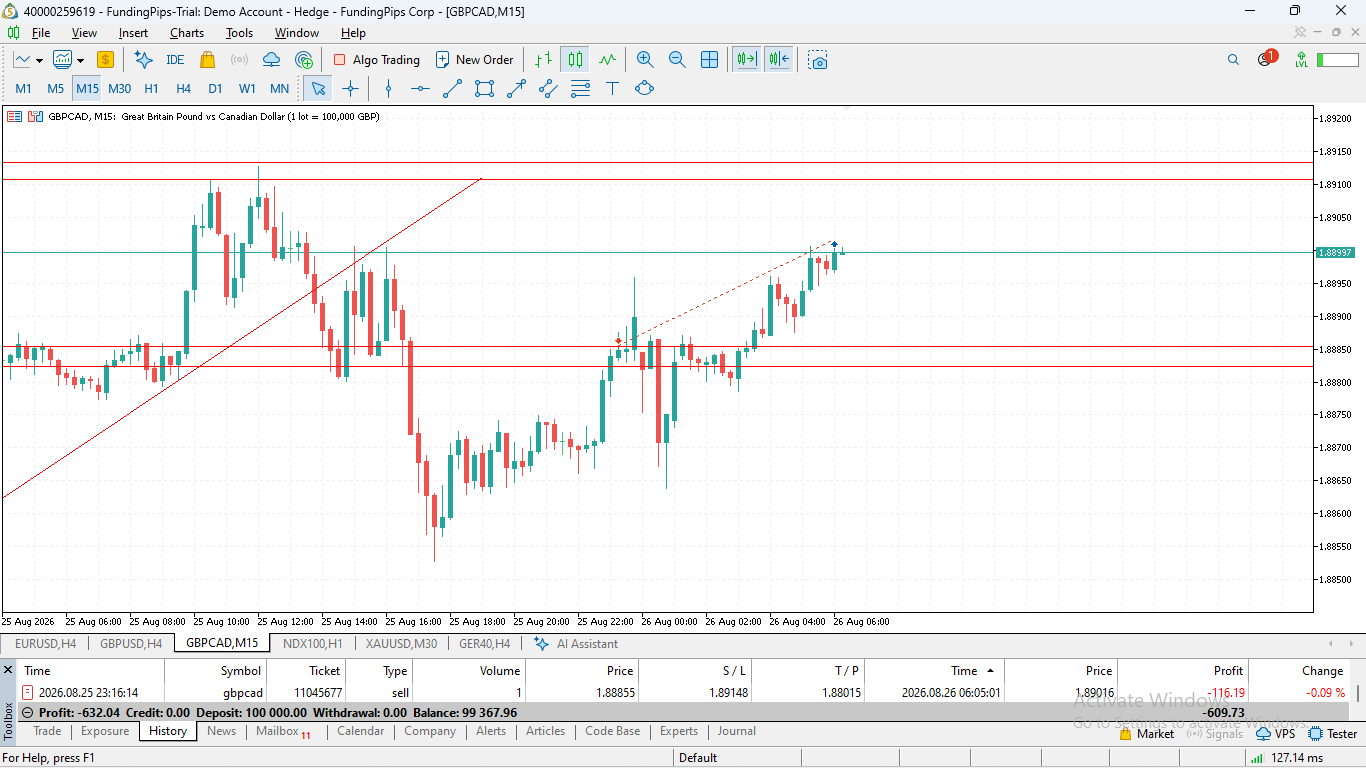The image size is (1366, 768).
Task: Open the templates dropdown arrow
Action: [x=78, y=60]
